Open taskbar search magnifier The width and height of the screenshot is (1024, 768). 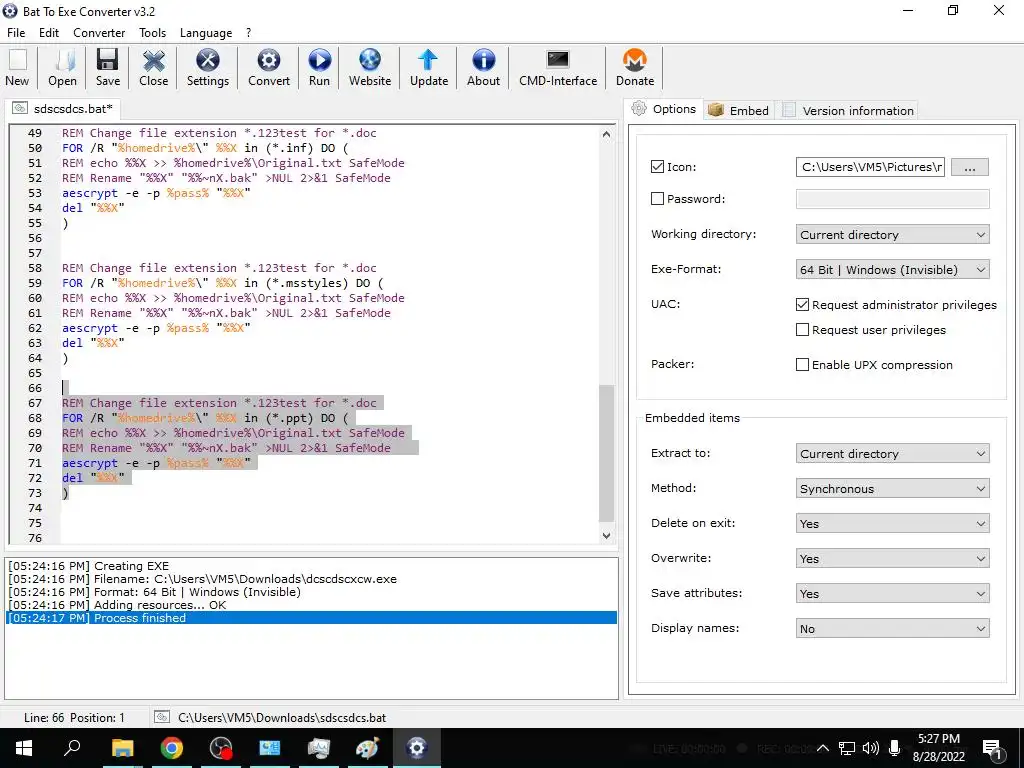[x=72, y=748]
